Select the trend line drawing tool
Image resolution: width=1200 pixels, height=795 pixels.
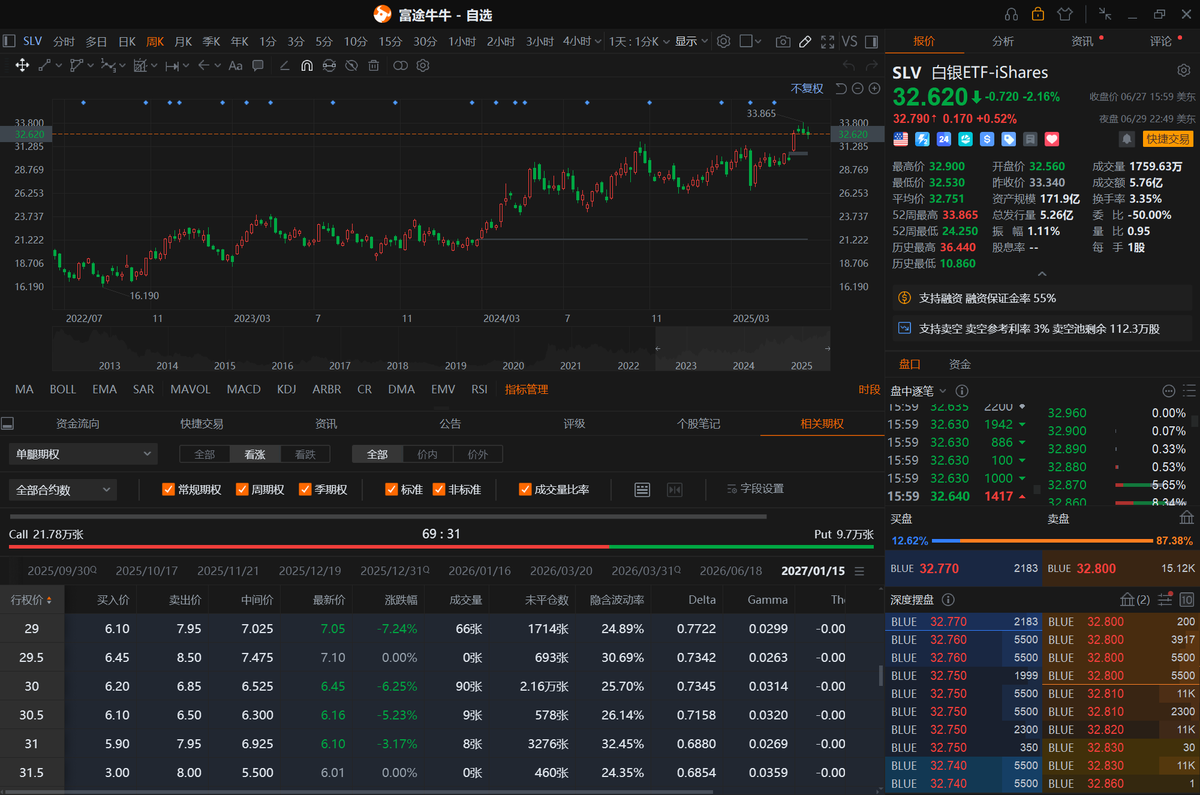click(45, 65)
